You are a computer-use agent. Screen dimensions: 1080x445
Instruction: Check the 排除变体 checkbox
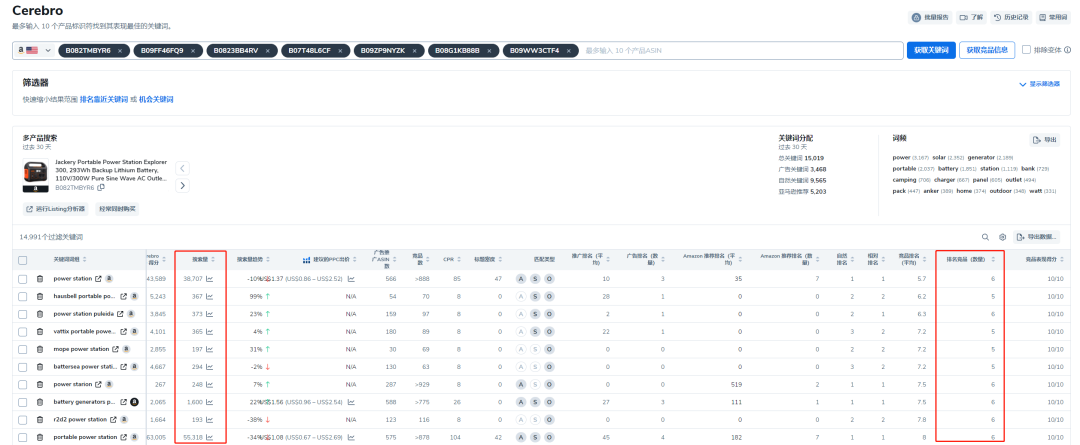tap(1027, 50)
